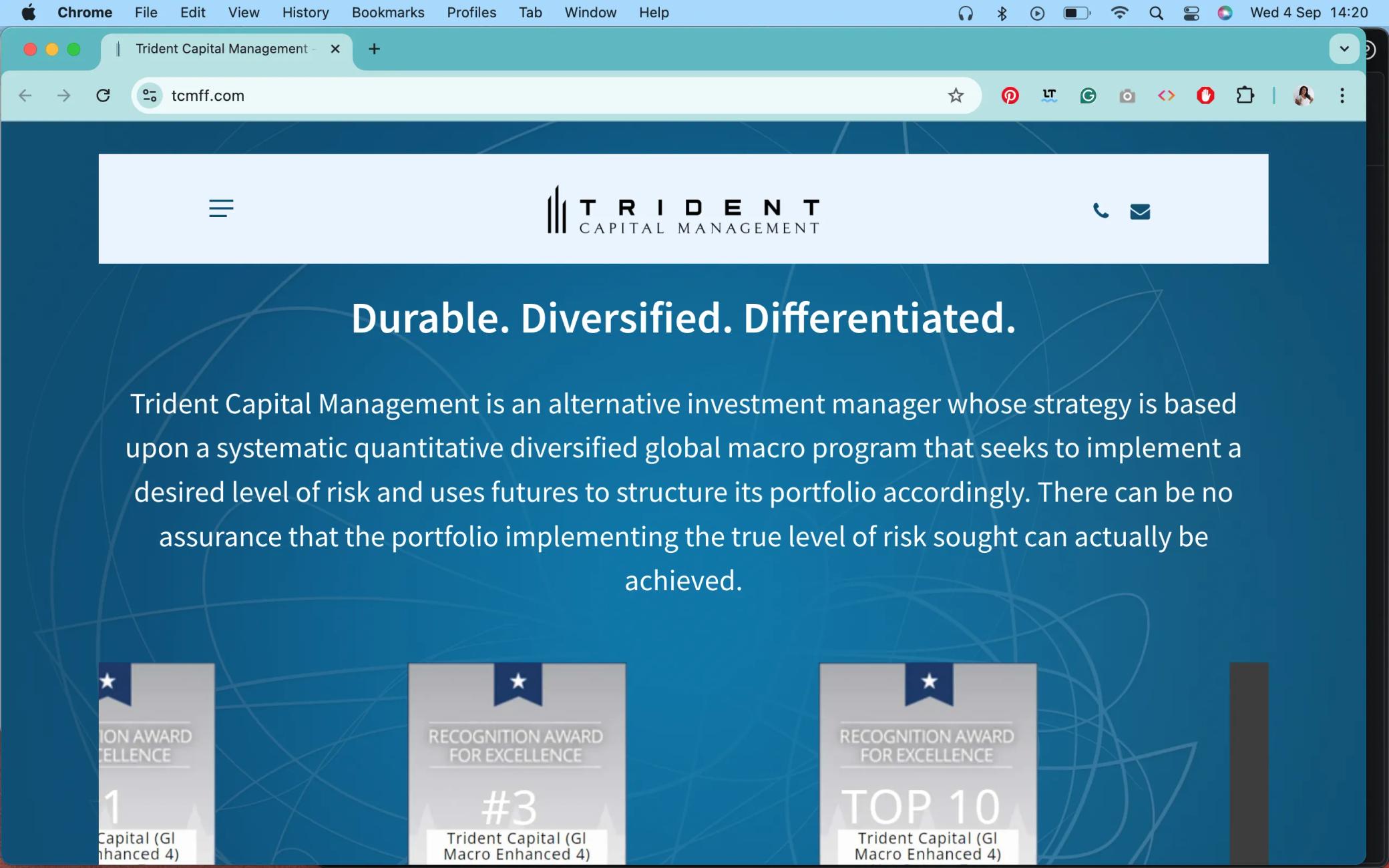Select the #3 Recognition Award badge
Viewport: 1389px width, 868px height.
(x=517, y=764)
